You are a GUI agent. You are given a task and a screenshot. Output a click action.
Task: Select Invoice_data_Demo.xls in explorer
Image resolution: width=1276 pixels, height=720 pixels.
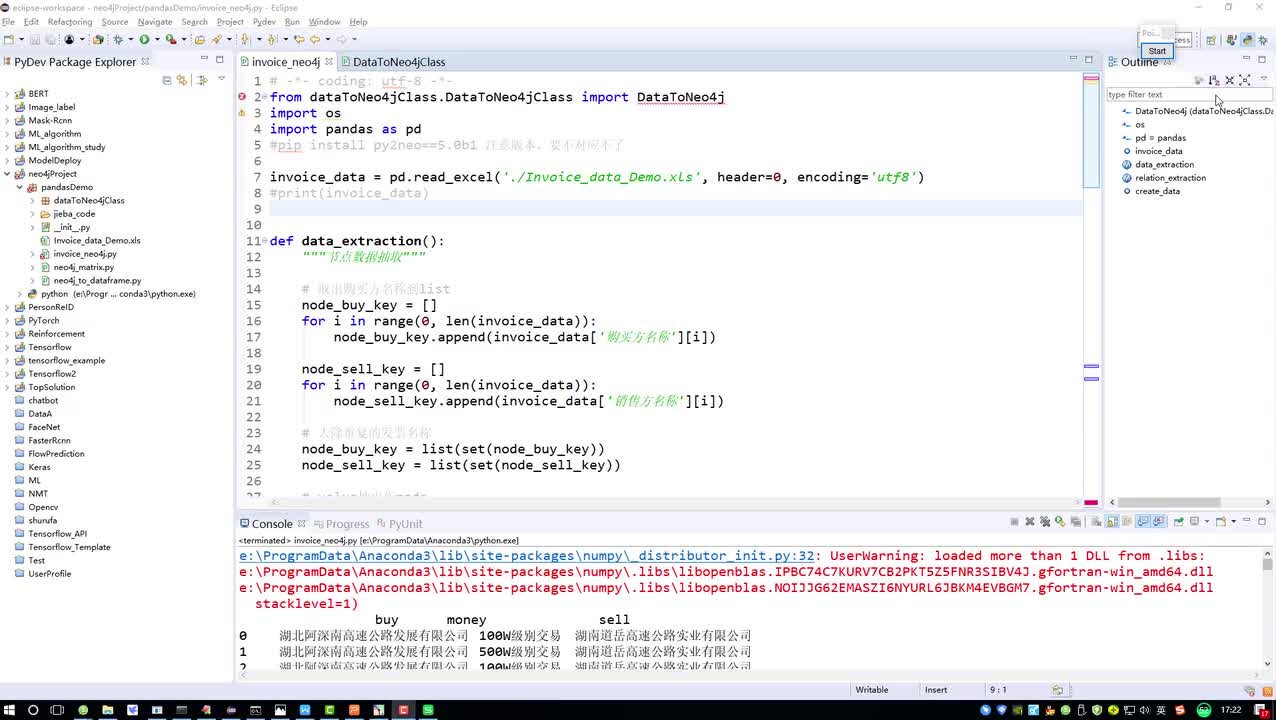(x=97, y=241)
